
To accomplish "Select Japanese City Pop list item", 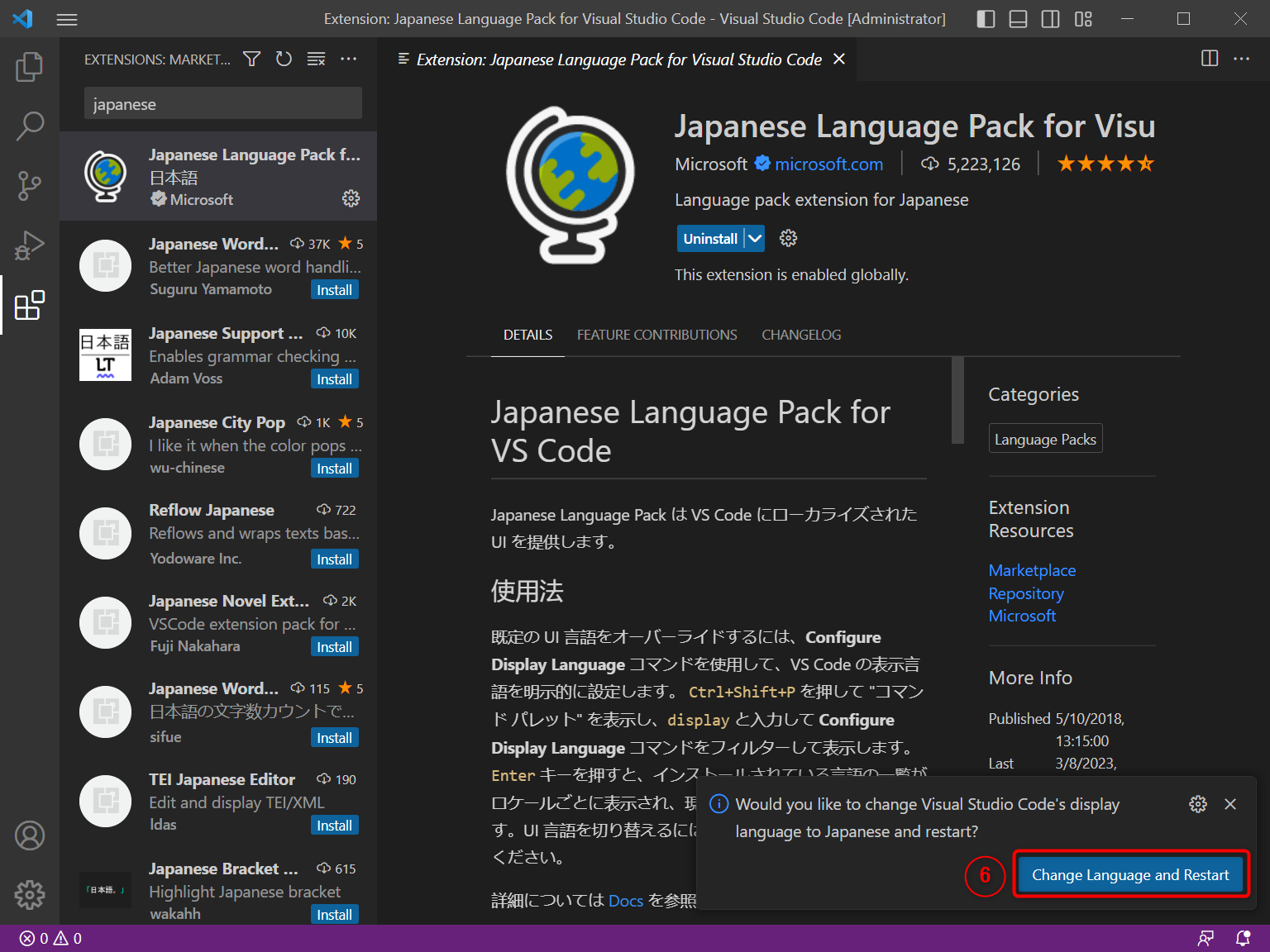I will pyautogui.click(x=218, y=444).
